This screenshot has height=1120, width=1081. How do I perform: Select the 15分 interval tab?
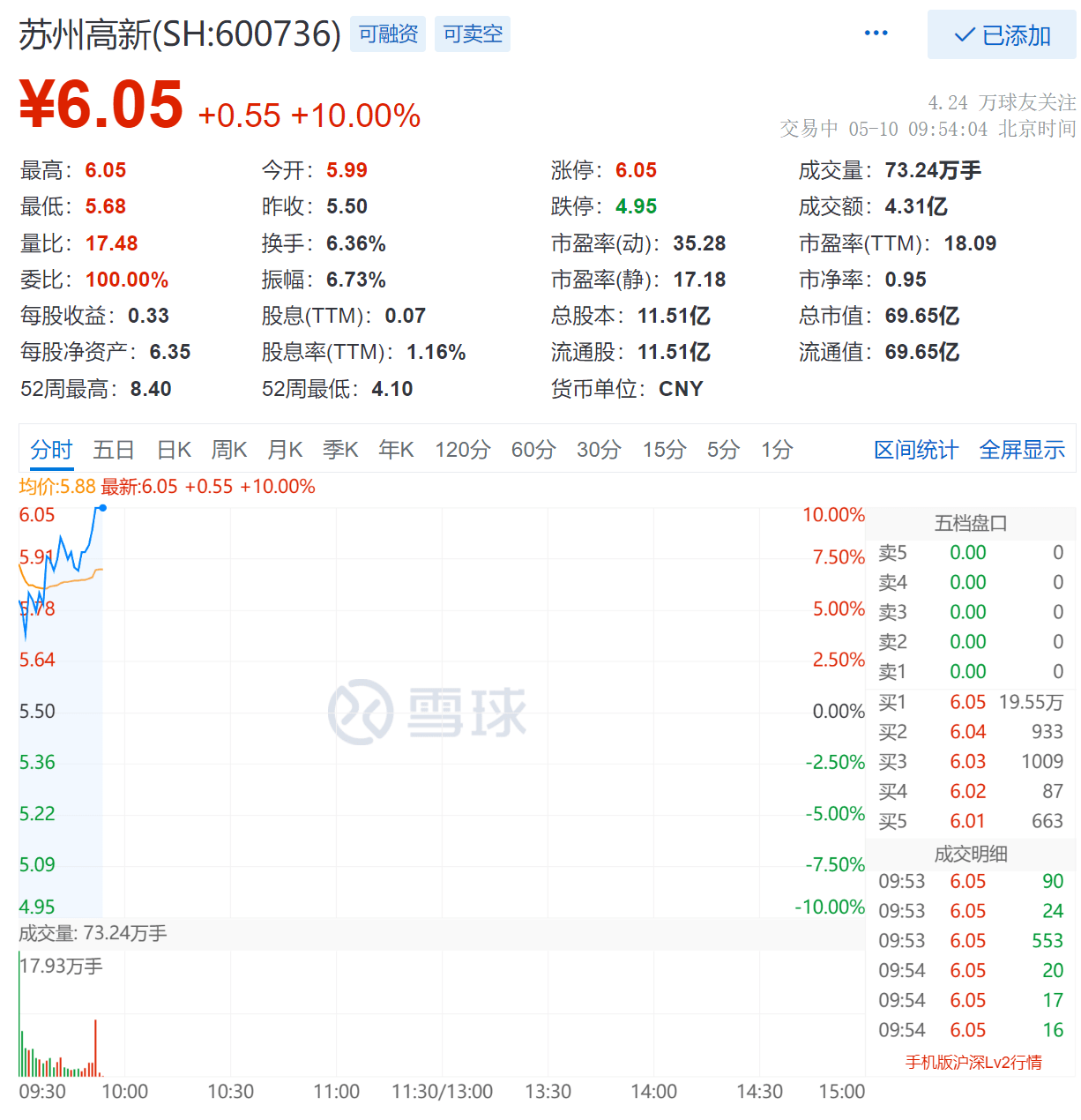(x=664, y=450)
